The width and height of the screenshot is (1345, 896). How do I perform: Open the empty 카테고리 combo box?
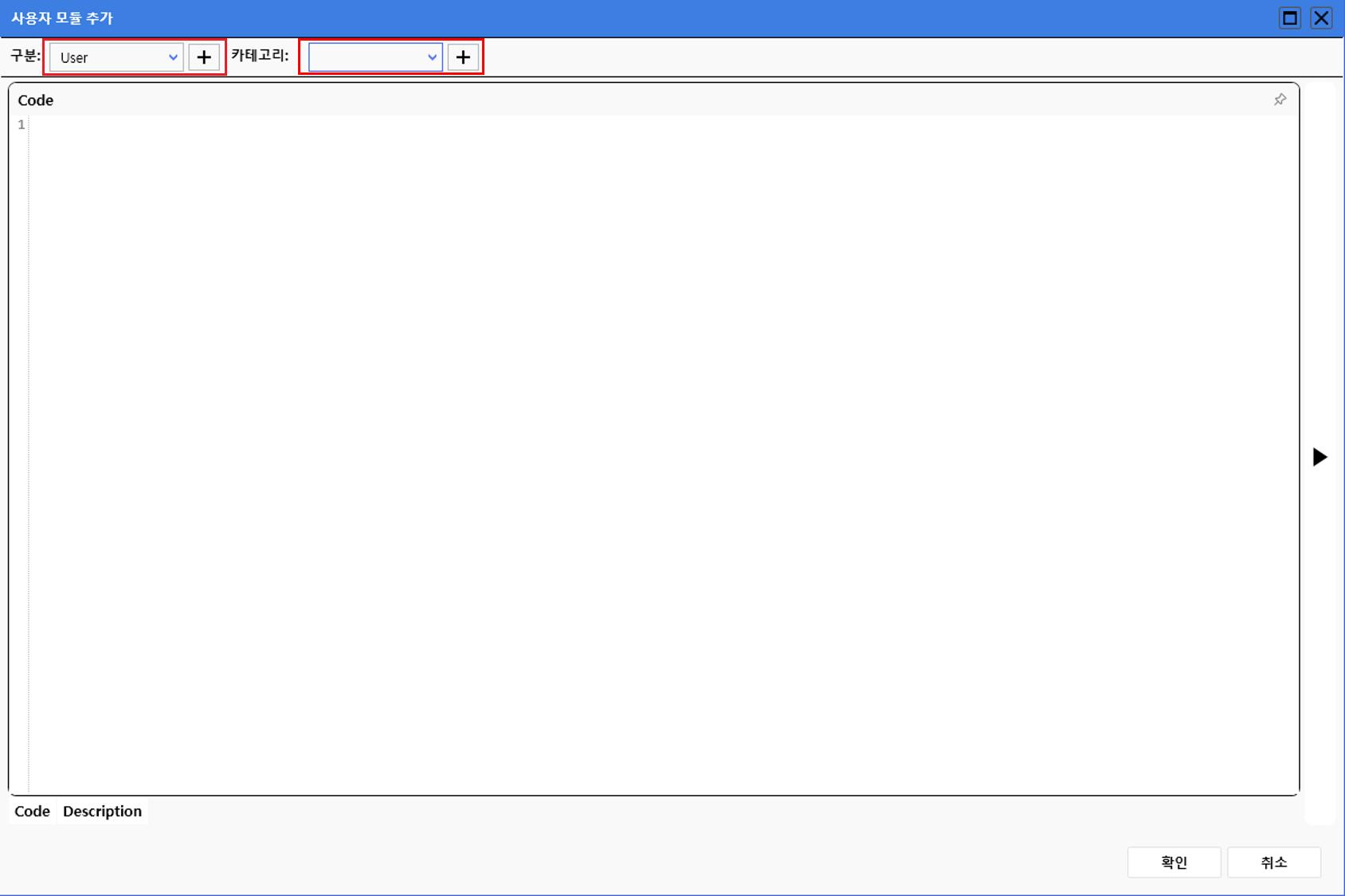click(367, 57)
